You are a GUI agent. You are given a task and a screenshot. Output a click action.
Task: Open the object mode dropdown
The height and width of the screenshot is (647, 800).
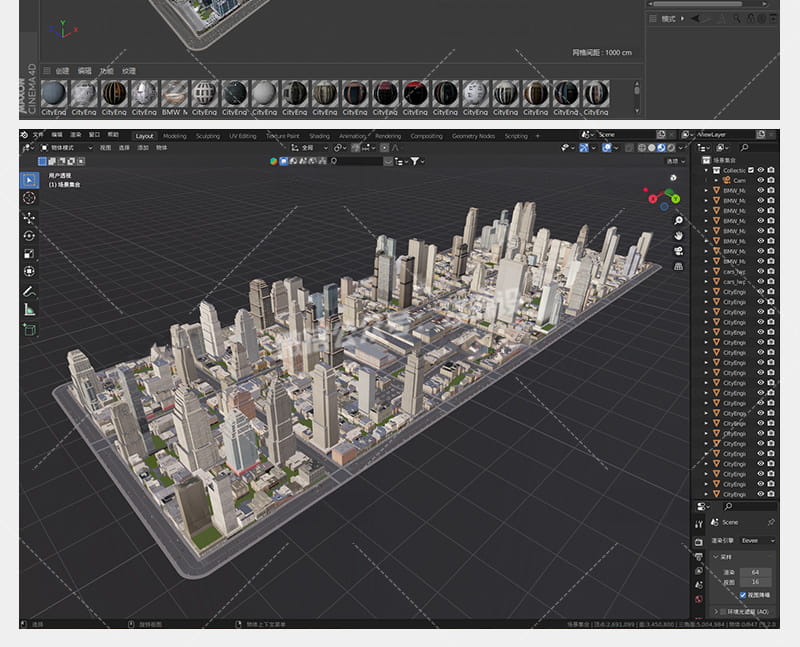[x=66, y=148]
